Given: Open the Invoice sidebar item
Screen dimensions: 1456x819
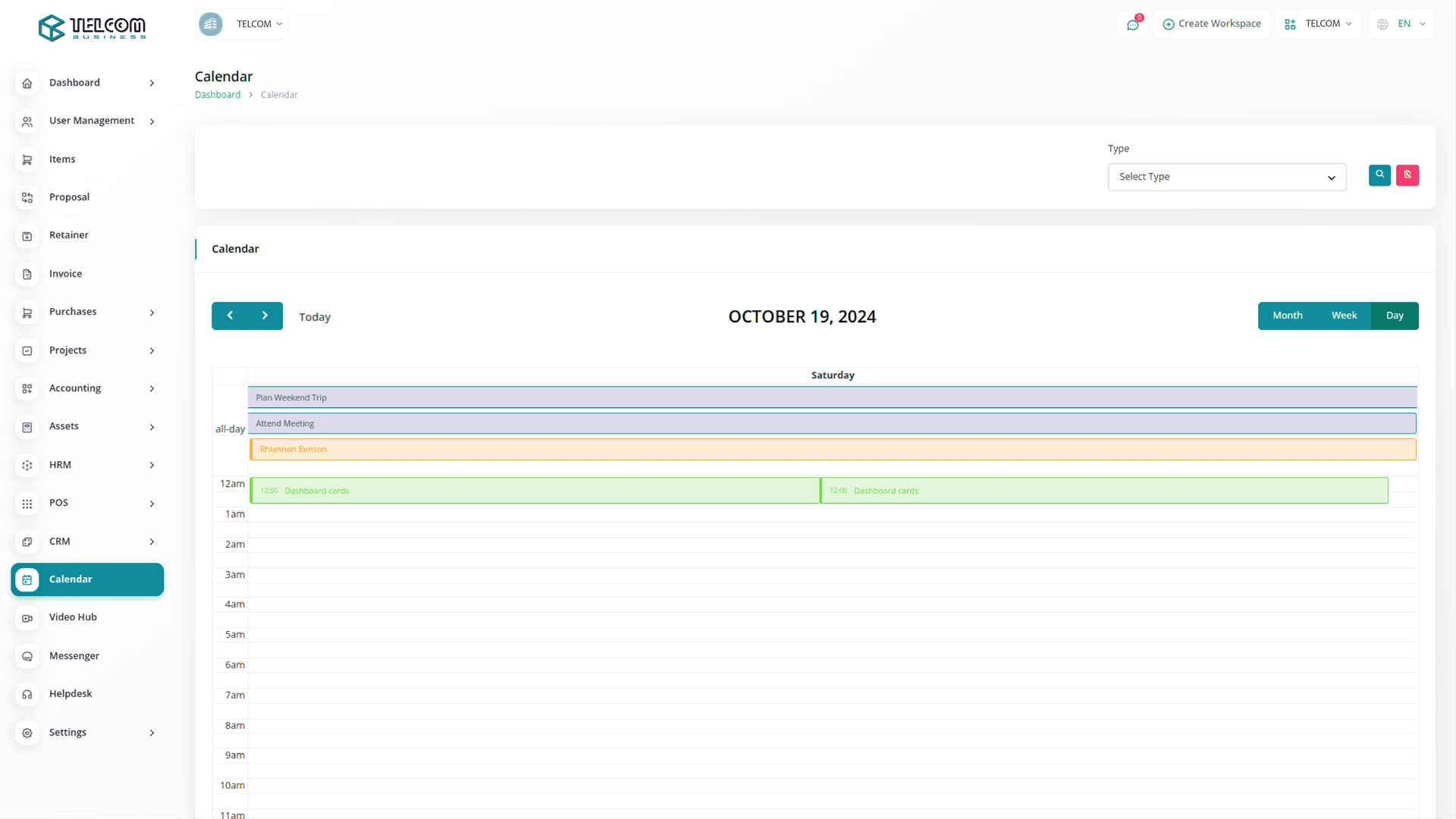Looking at the screenshot, I should pyautogui.click(x=65, y=274).
